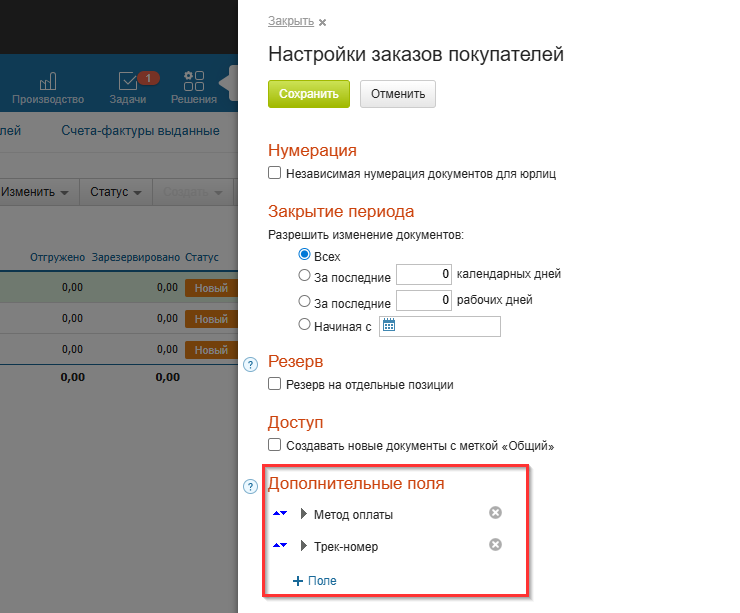Screen dimensions: 740x613
Task: Check Создавать новые документы с меткой «Общий»
Action: [275, 445]
